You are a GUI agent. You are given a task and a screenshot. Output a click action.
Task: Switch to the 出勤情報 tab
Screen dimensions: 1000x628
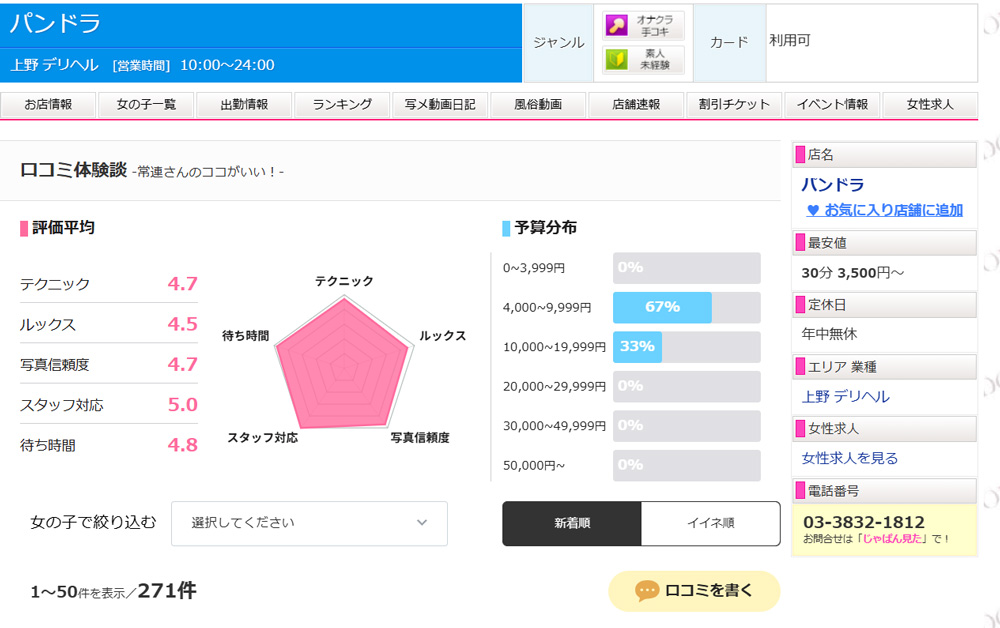(244, 105)
